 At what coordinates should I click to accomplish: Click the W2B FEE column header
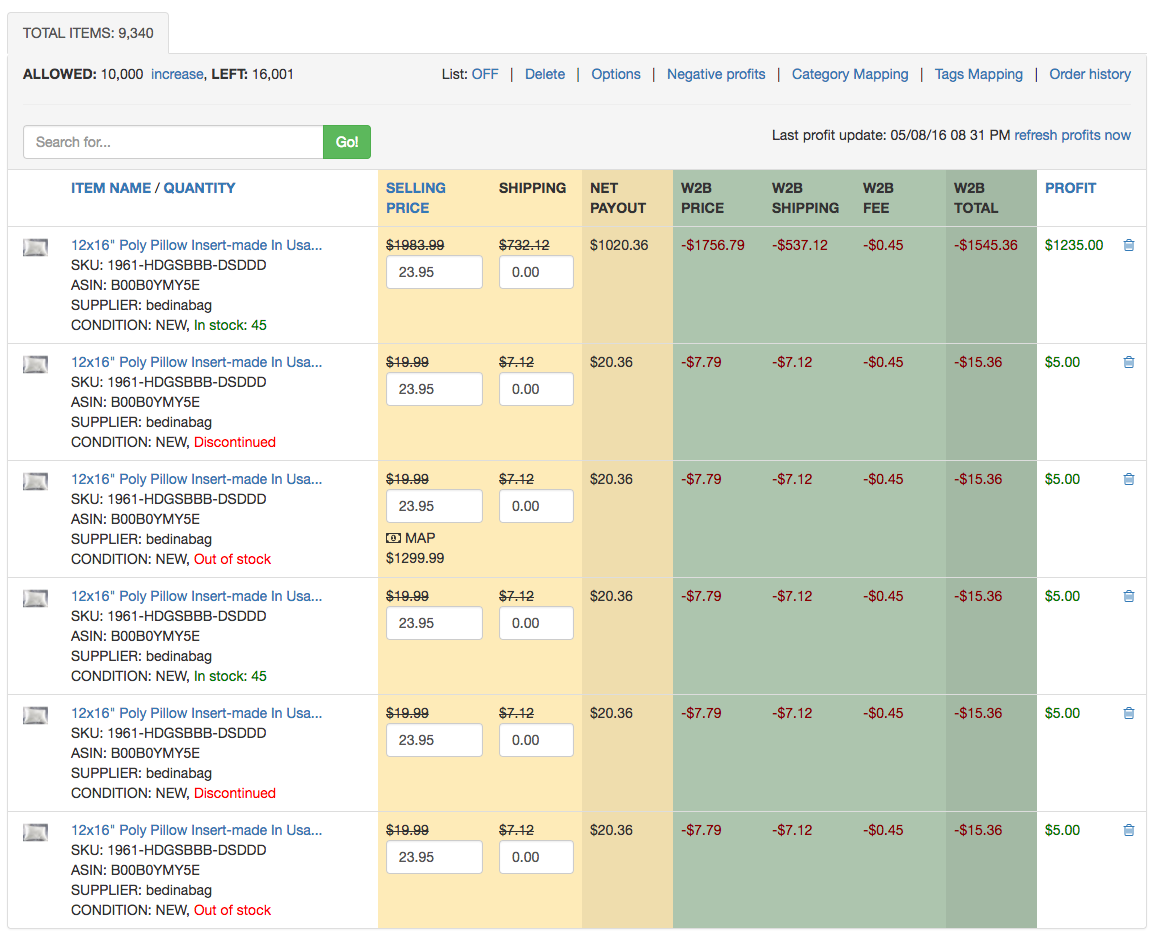pos(877,198)
